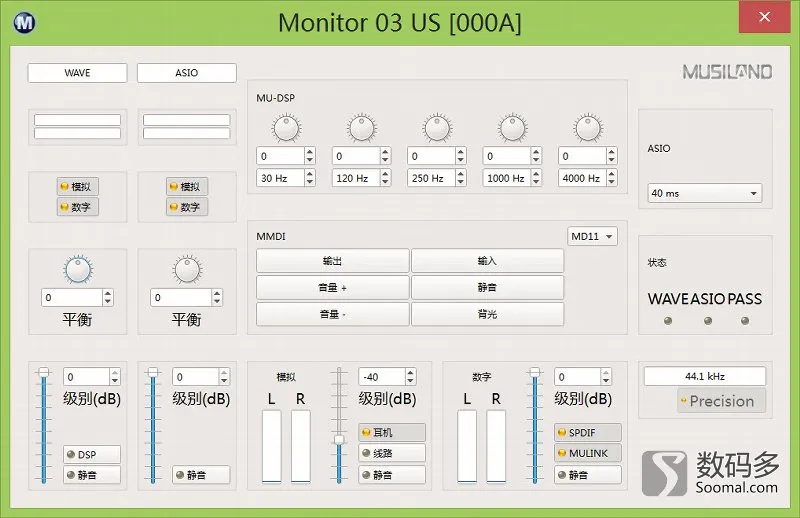The image size is (800, 518).
Task: Click the analog 模拟 level fader handle
Action: [339, 439]
